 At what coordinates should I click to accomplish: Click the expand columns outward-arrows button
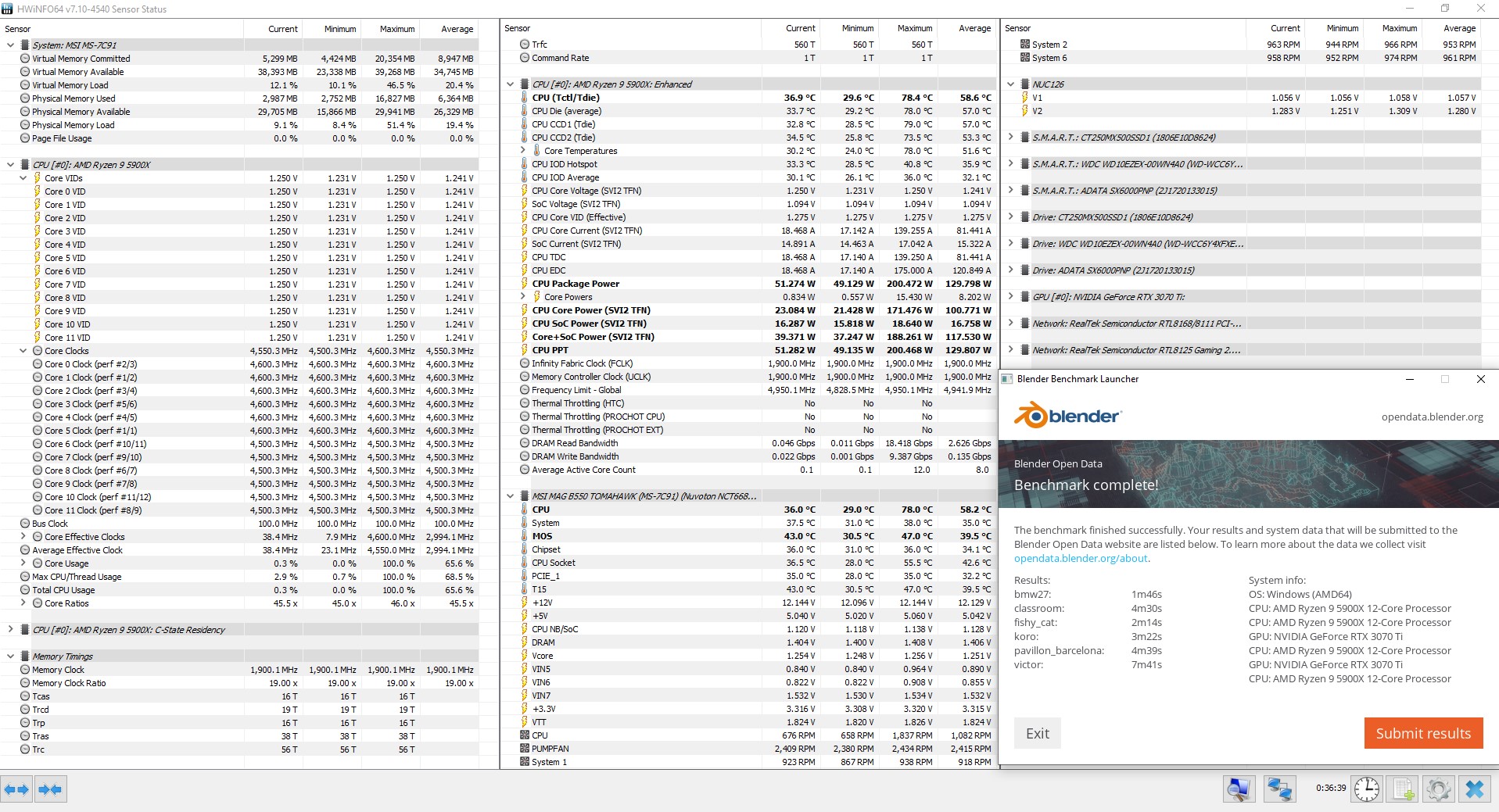click(17, 789)
